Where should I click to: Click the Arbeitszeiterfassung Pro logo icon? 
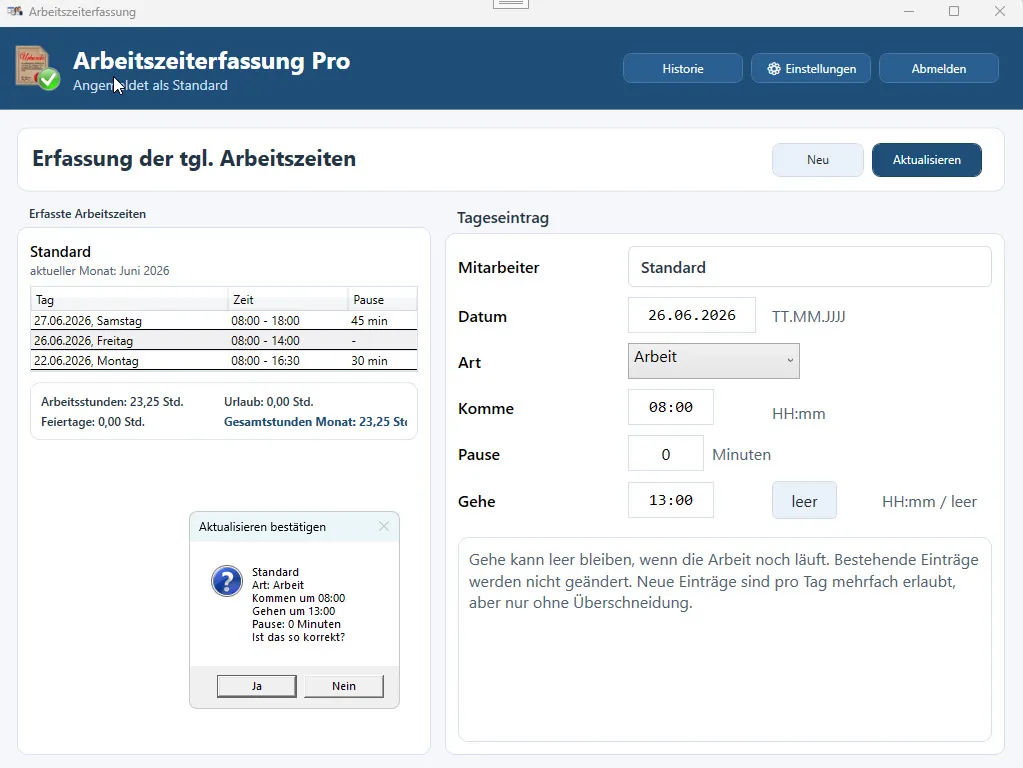[38, 68]
